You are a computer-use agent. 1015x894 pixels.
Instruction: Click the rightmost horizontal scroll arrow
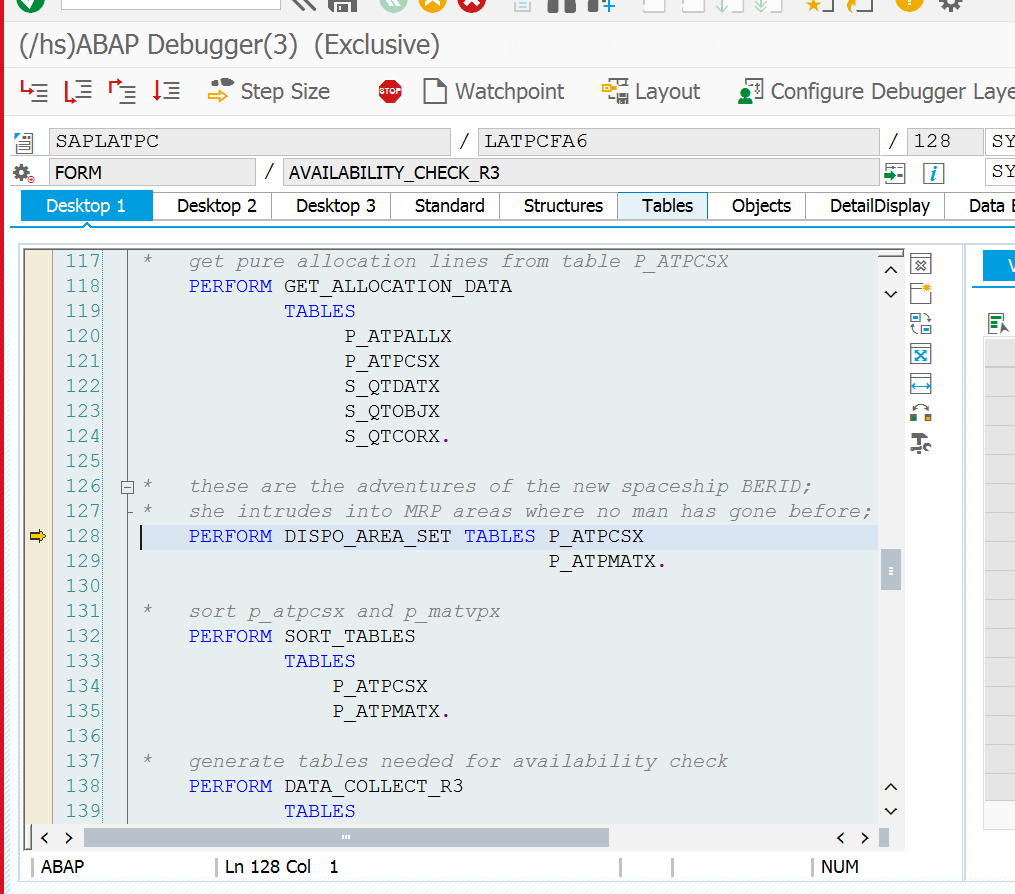coord(865,838)
